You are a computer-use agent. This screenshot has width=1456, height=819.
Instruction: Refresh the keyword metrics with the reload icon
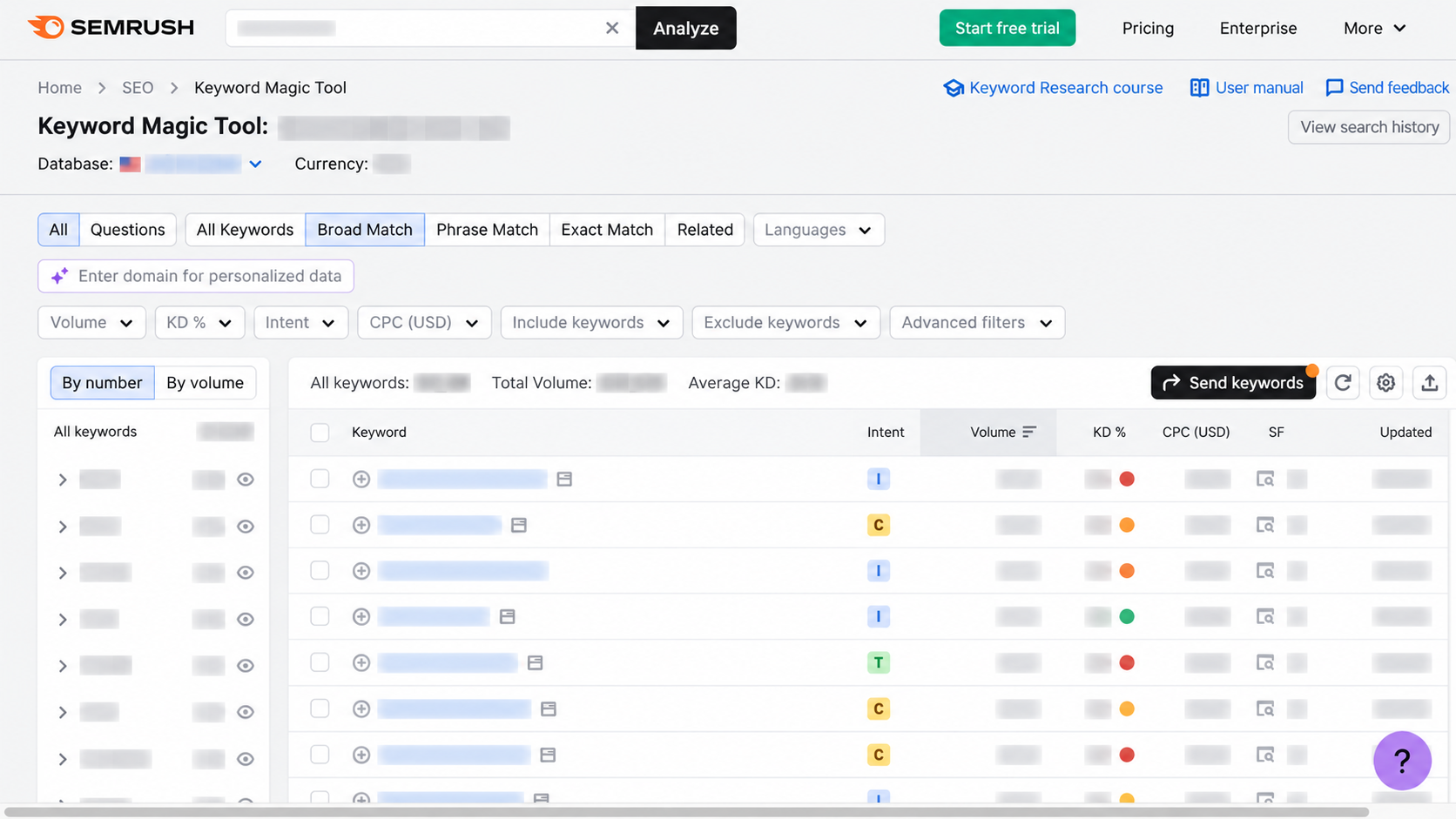click(1343, 383)
